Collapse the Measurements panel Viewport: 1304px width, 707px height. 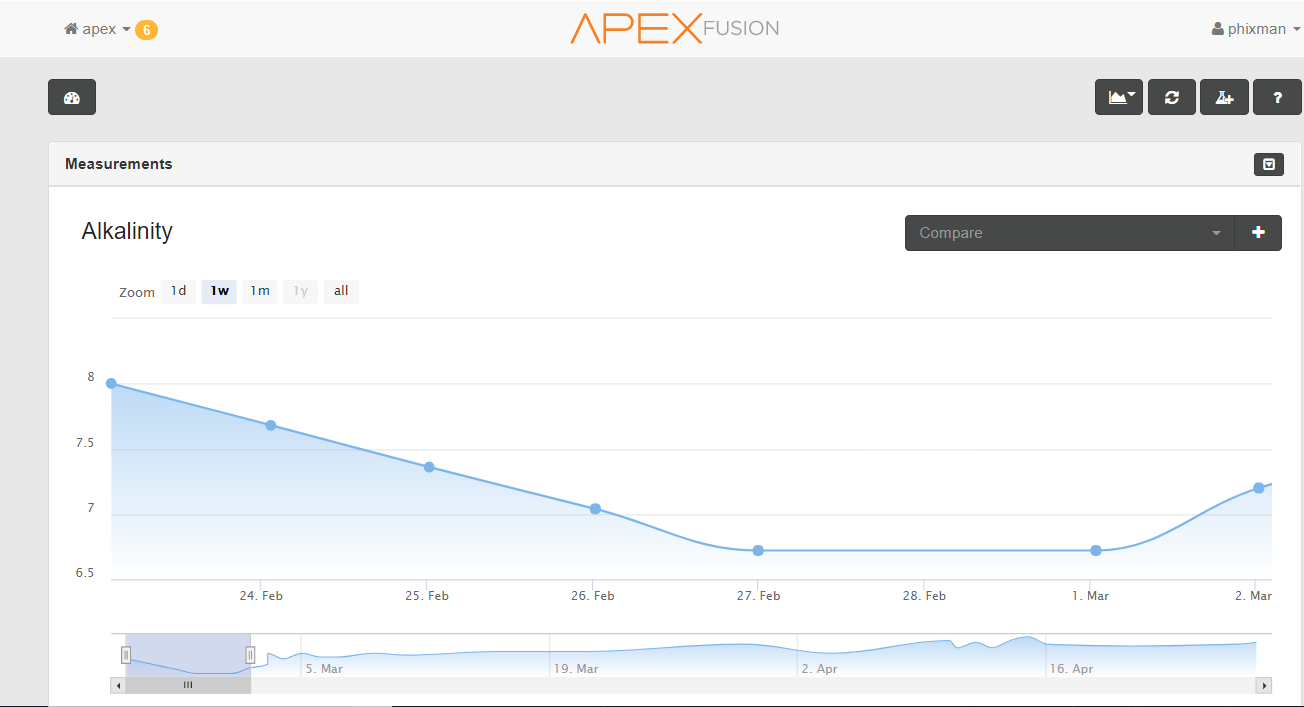coord(1268,164)
